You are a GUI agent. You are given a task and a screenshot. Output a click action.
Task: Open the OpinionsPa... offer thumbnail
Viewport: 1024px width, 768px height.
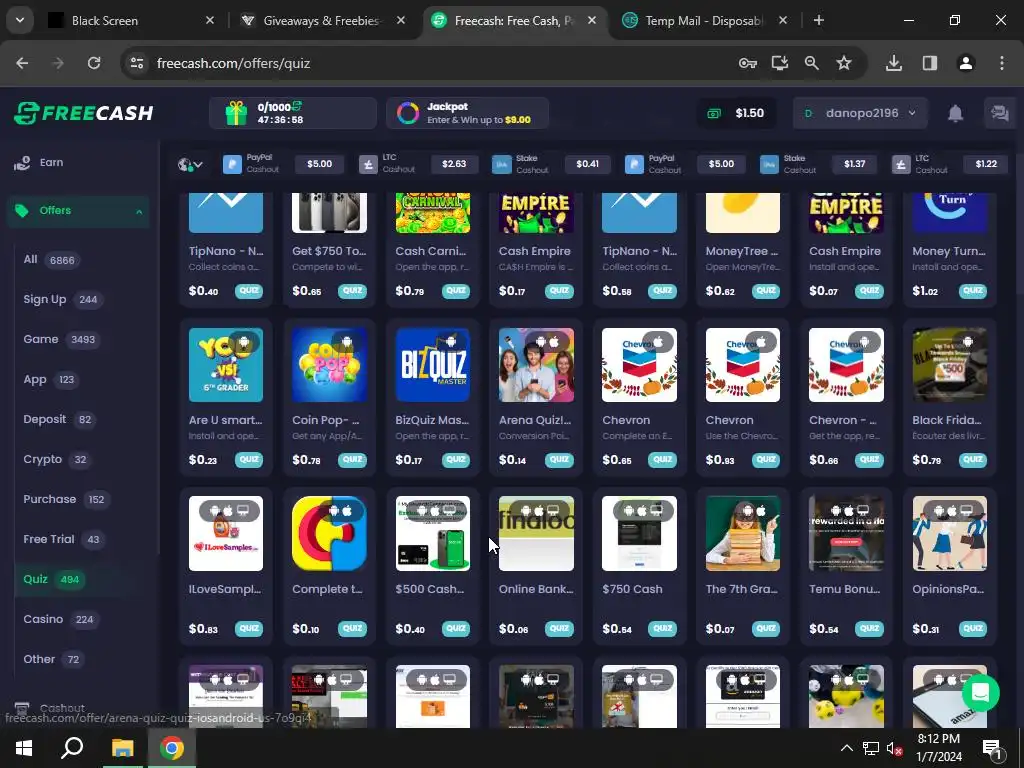click(950, 534)
